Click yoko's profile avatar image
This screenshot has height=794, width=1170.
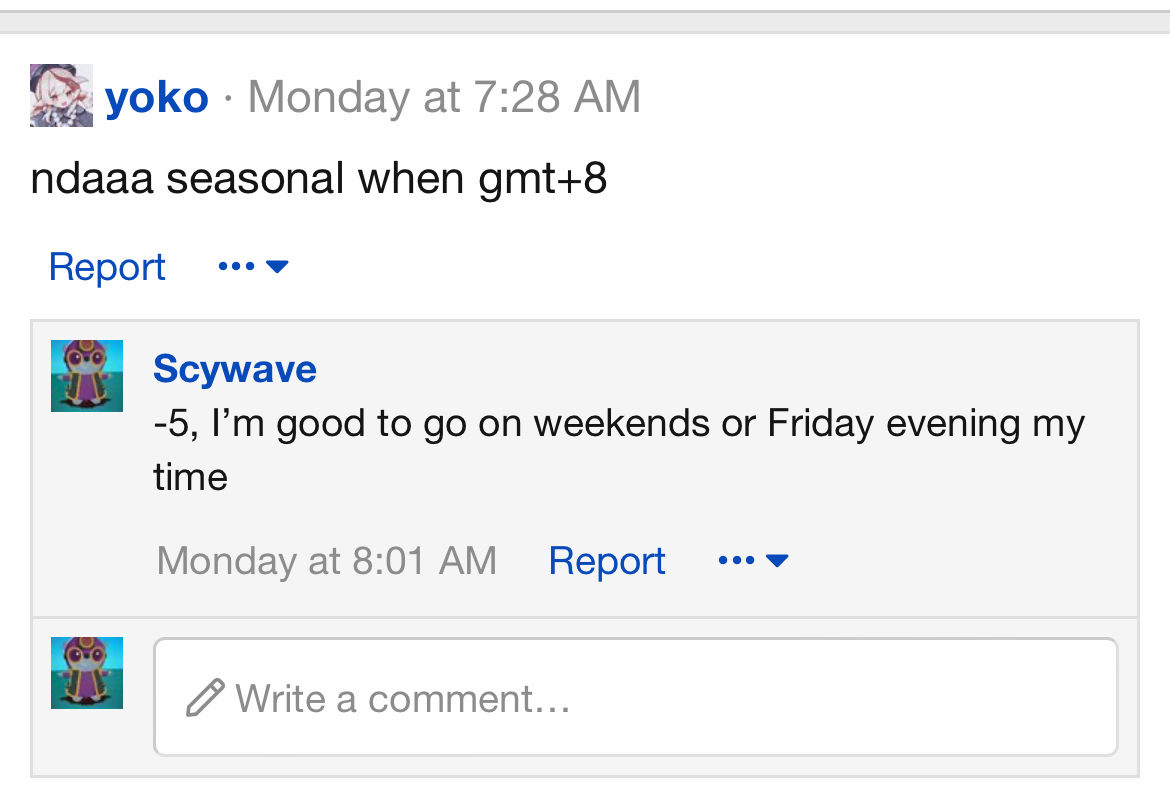pyautogui.click(x=61, y=96)
